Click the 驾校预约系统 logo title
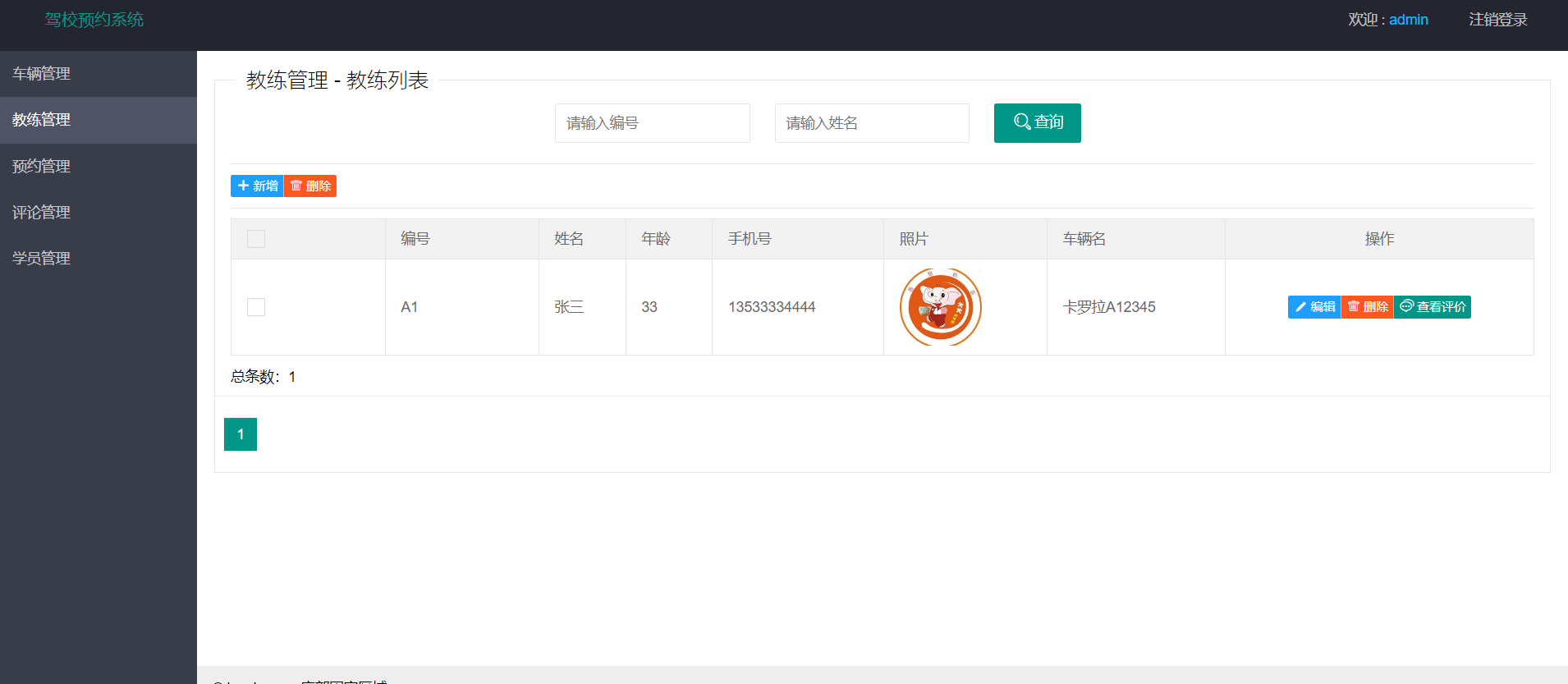 coord(94,20)
